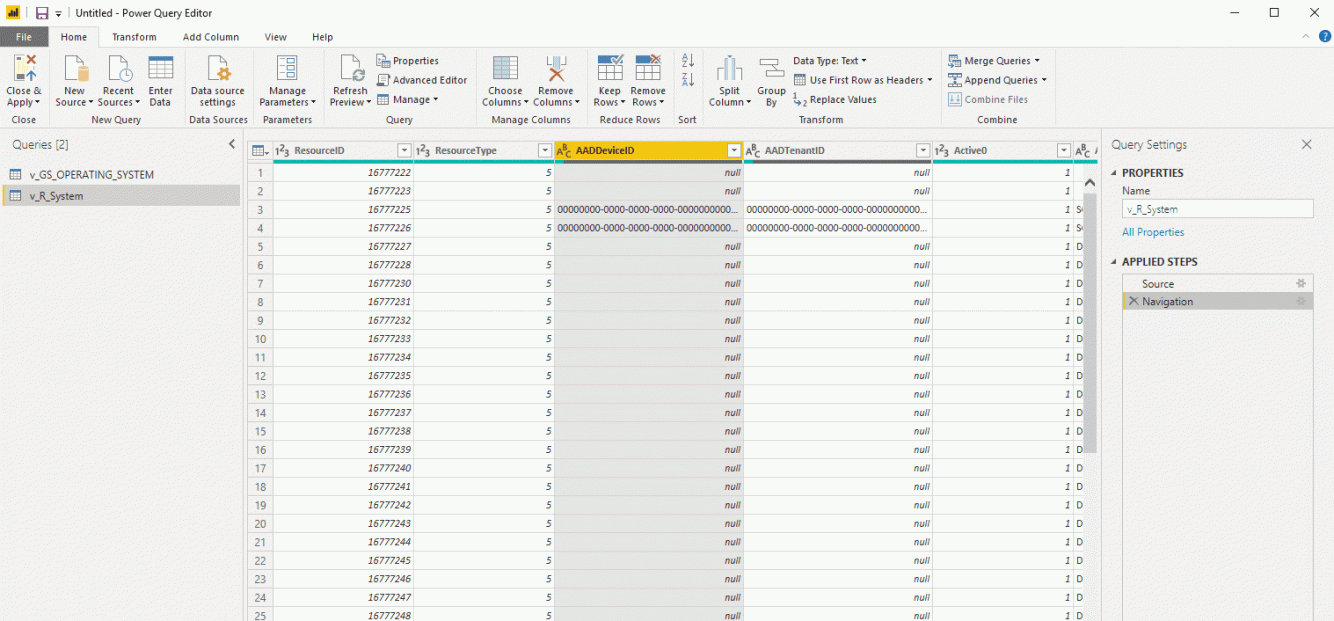Viewport: 1334px width, 621px height.
Task: Sort rows ascending with the AZ icon
Action: (x=687, y=62)
